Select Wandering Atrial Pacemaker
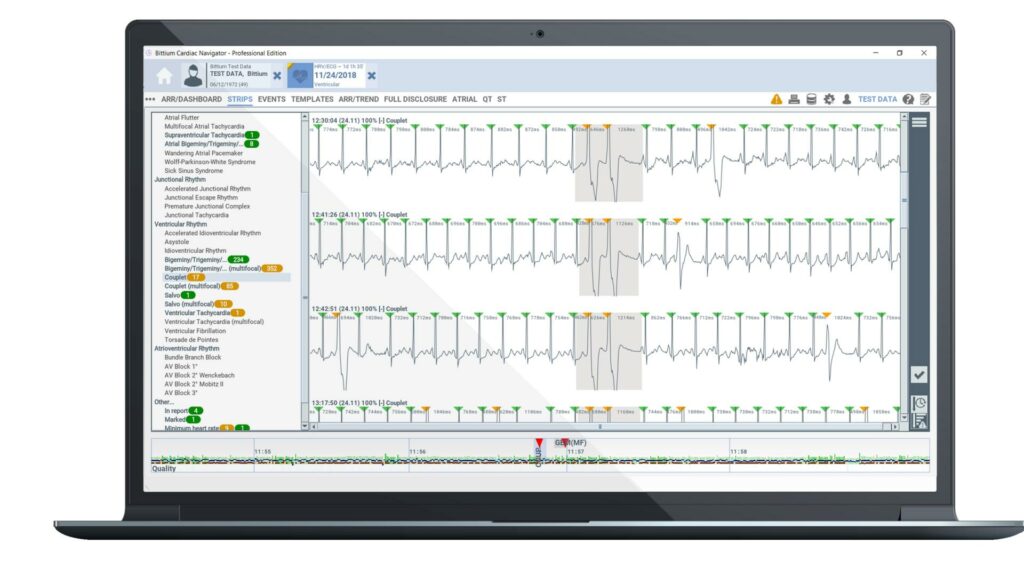 pos(203,153)
